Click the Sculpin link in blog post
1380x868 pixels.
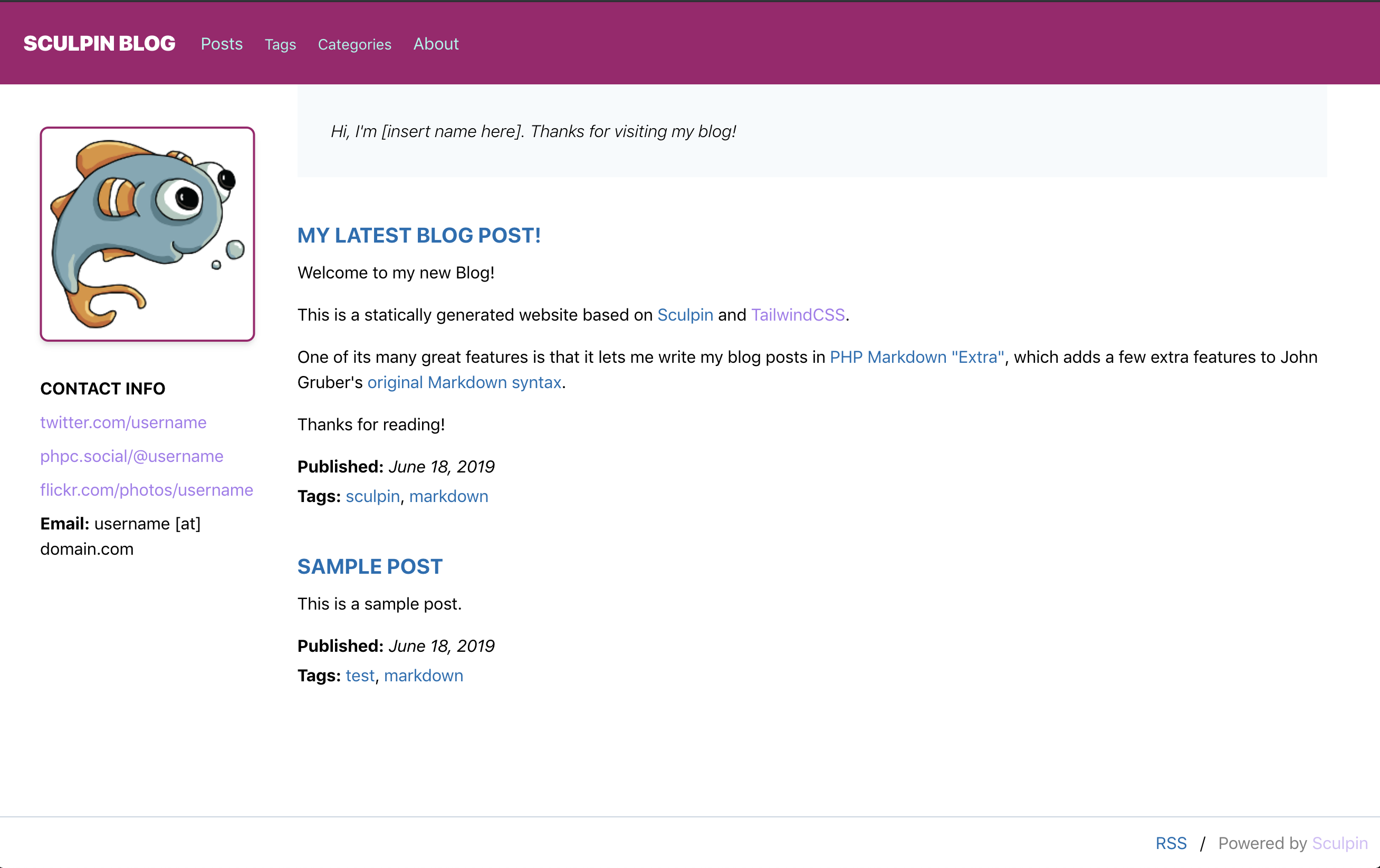coord(684,314)
